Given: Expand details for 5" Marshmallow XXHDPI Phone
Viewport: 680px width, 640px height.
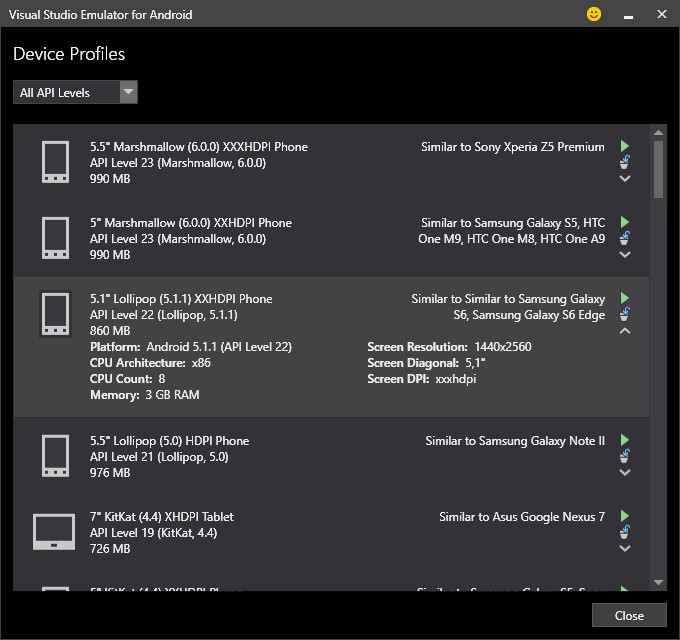Looking at the screenshot, I should (x=624, y=255).
